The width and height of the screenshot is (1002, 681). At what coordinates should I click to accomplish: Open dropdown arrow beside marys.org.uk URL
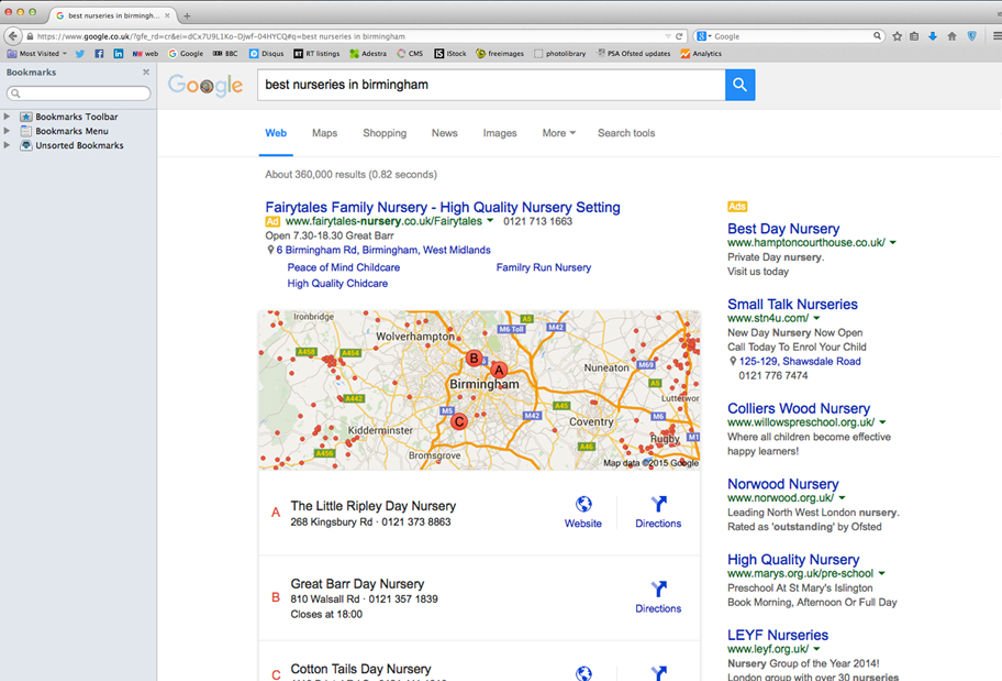pos(881,573)
